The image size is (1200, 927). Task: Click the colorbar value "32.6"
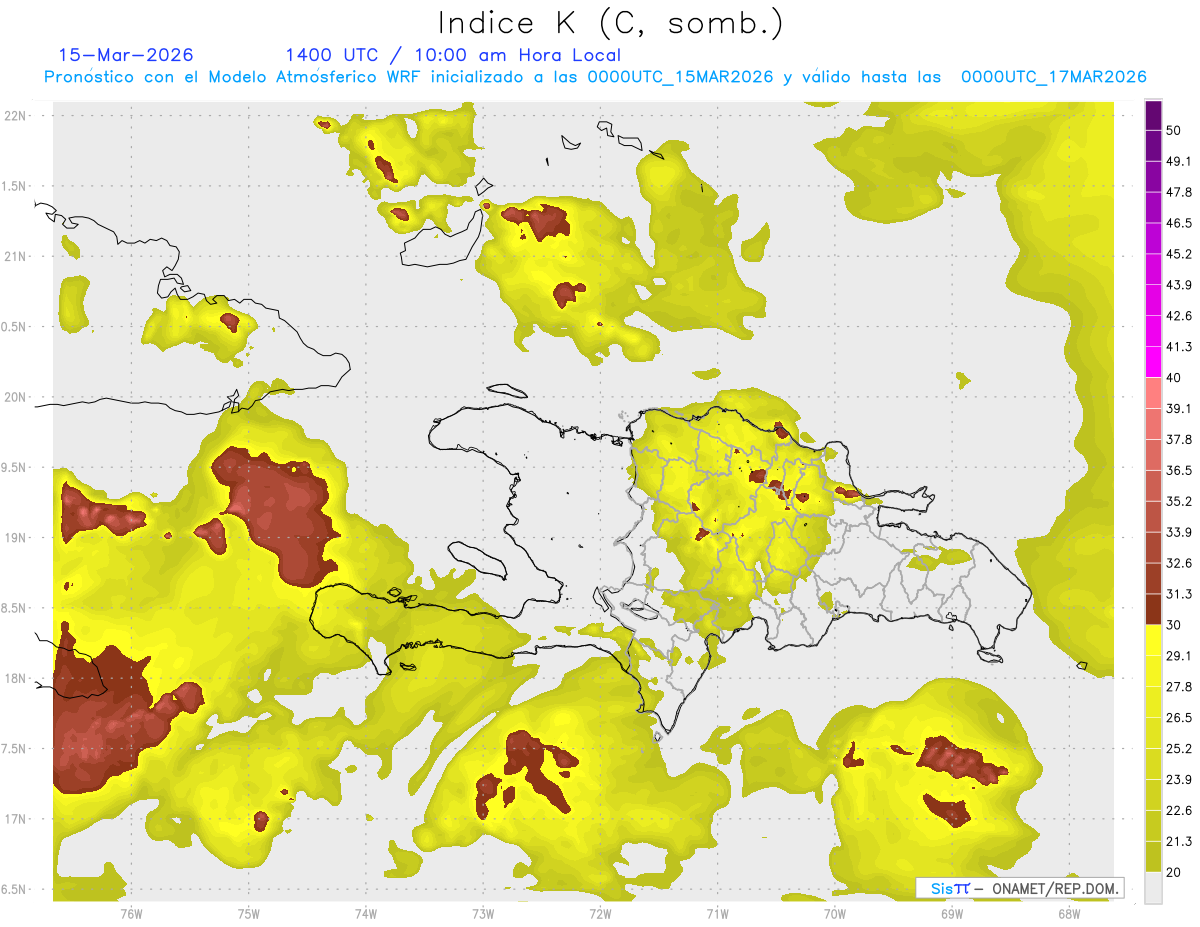click(x=1179, y=563)
